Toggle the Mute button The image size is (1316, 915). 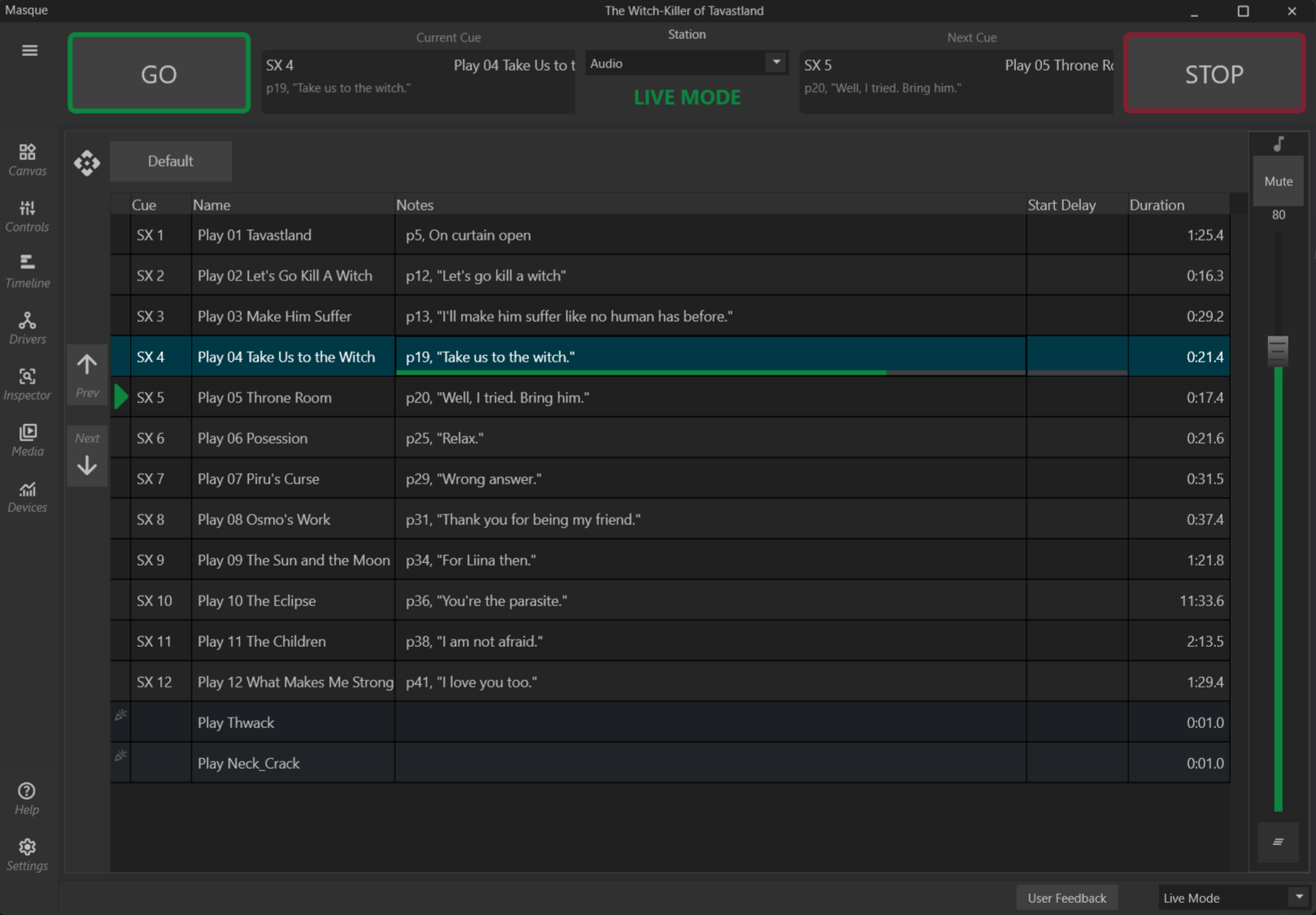pos(1279,181)
